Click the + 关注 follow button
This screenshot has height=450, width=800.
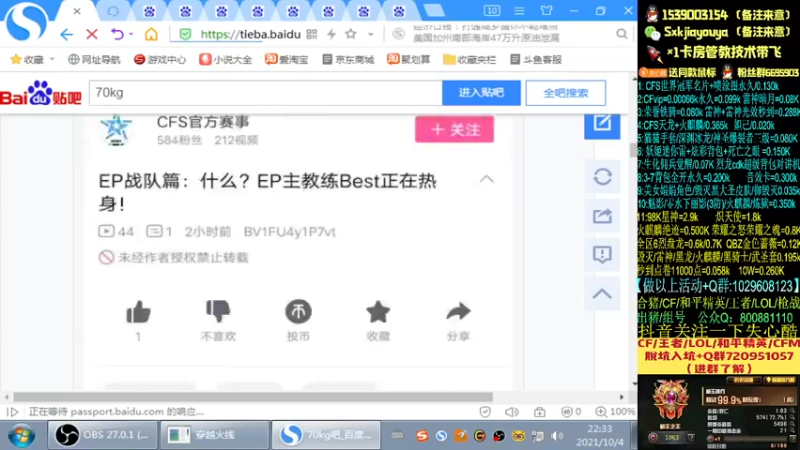[454, 130]
